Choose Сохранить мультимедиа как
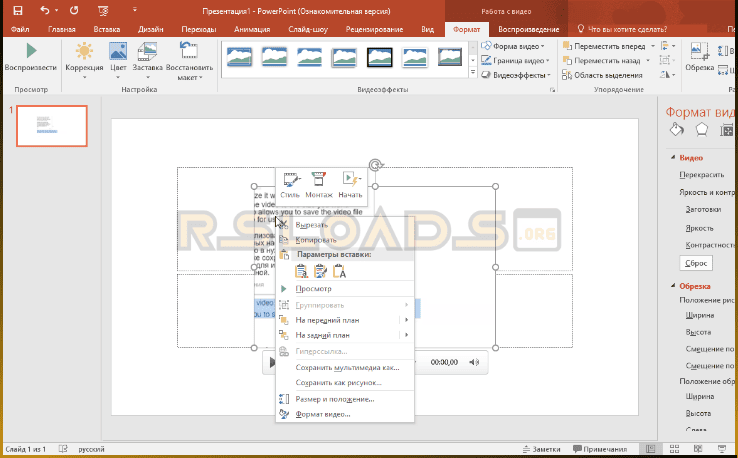The image size is (738, 458). [345, 368]
